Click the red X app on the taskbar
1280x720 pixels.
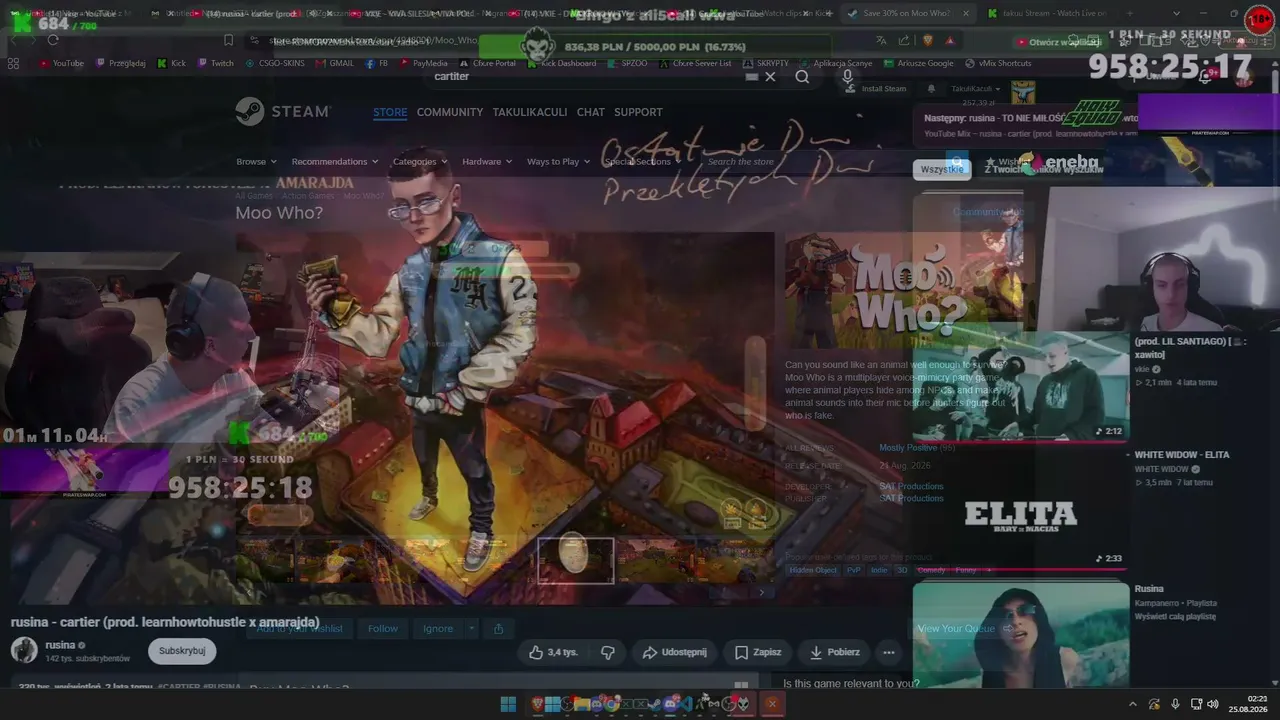tap(771, 704)
